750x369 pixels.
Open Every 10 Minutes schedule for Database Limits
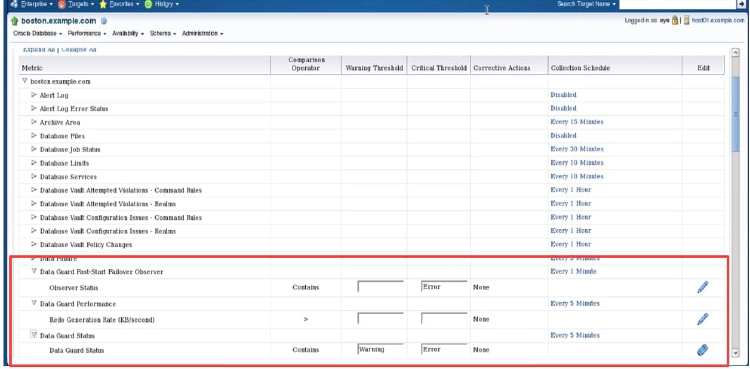pyautogui.click(x=577, y=163)
